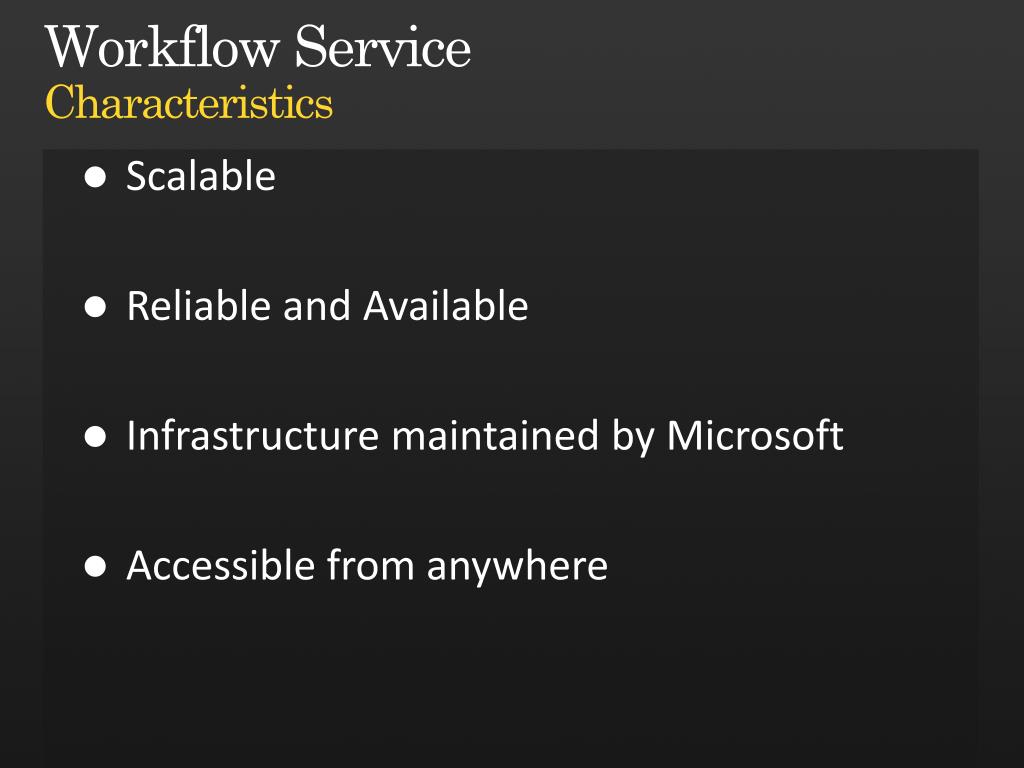Click the word 'by' in third bullet

point(633,438)
